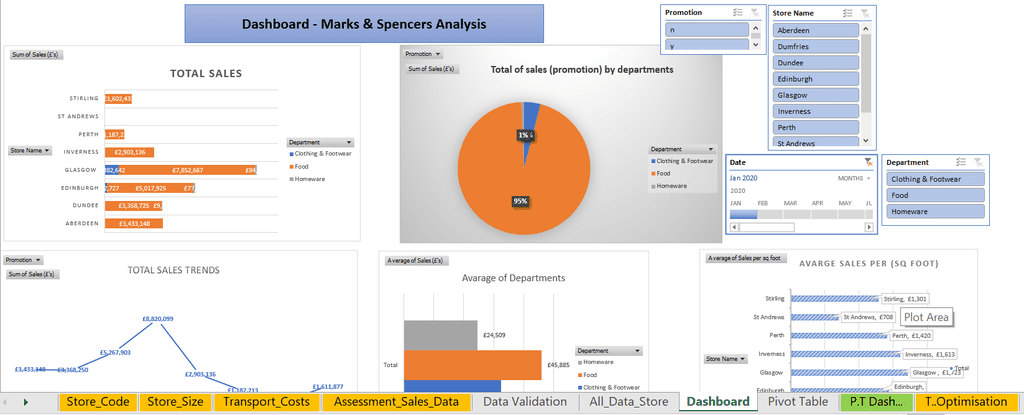The width and height of the screenshot is (1024, 415).
Task: Open Department field dropdown on pie chart
Action: pyautogui.click(x=682, y=149)
